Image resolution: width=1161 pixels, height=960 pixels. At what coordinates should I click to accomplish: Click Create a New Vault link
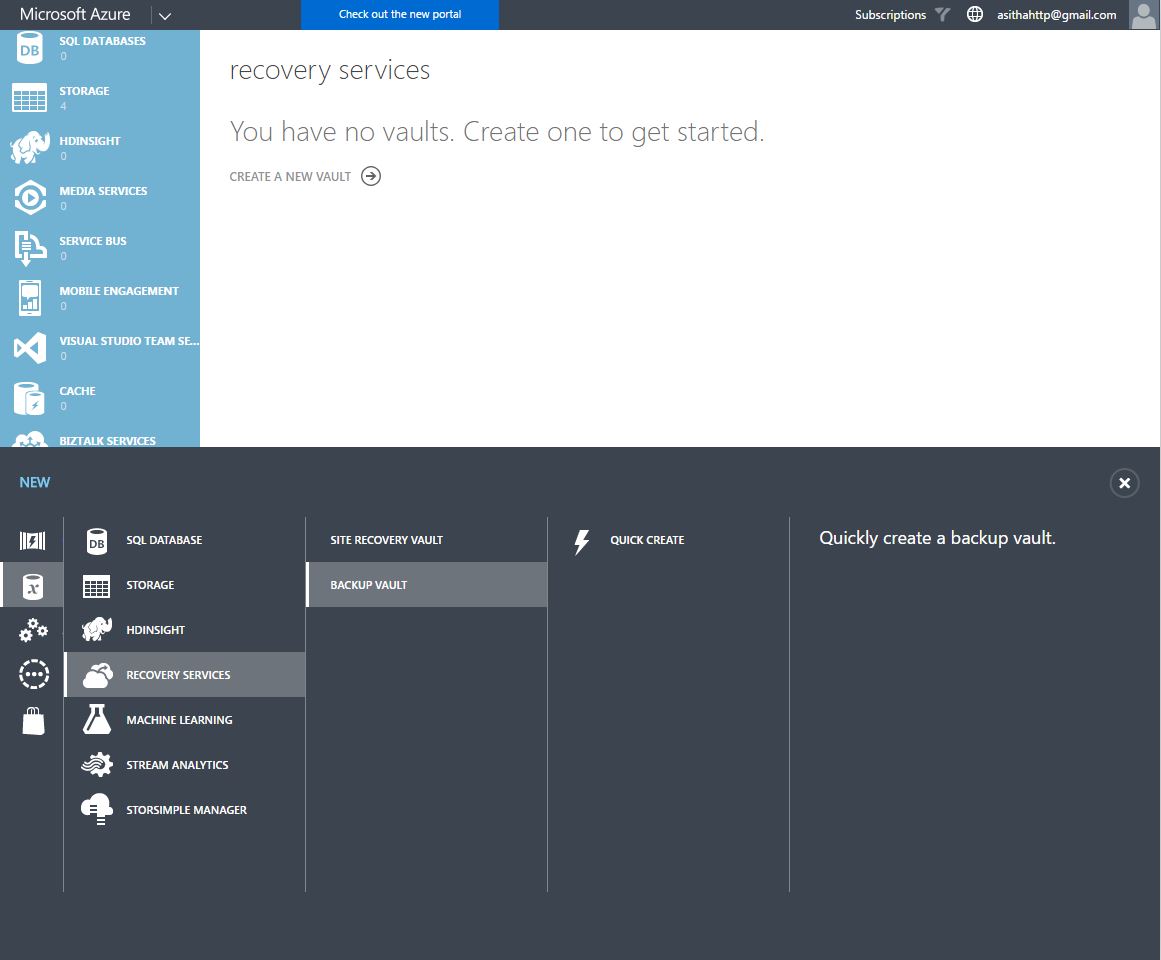[x=290, y=177]
